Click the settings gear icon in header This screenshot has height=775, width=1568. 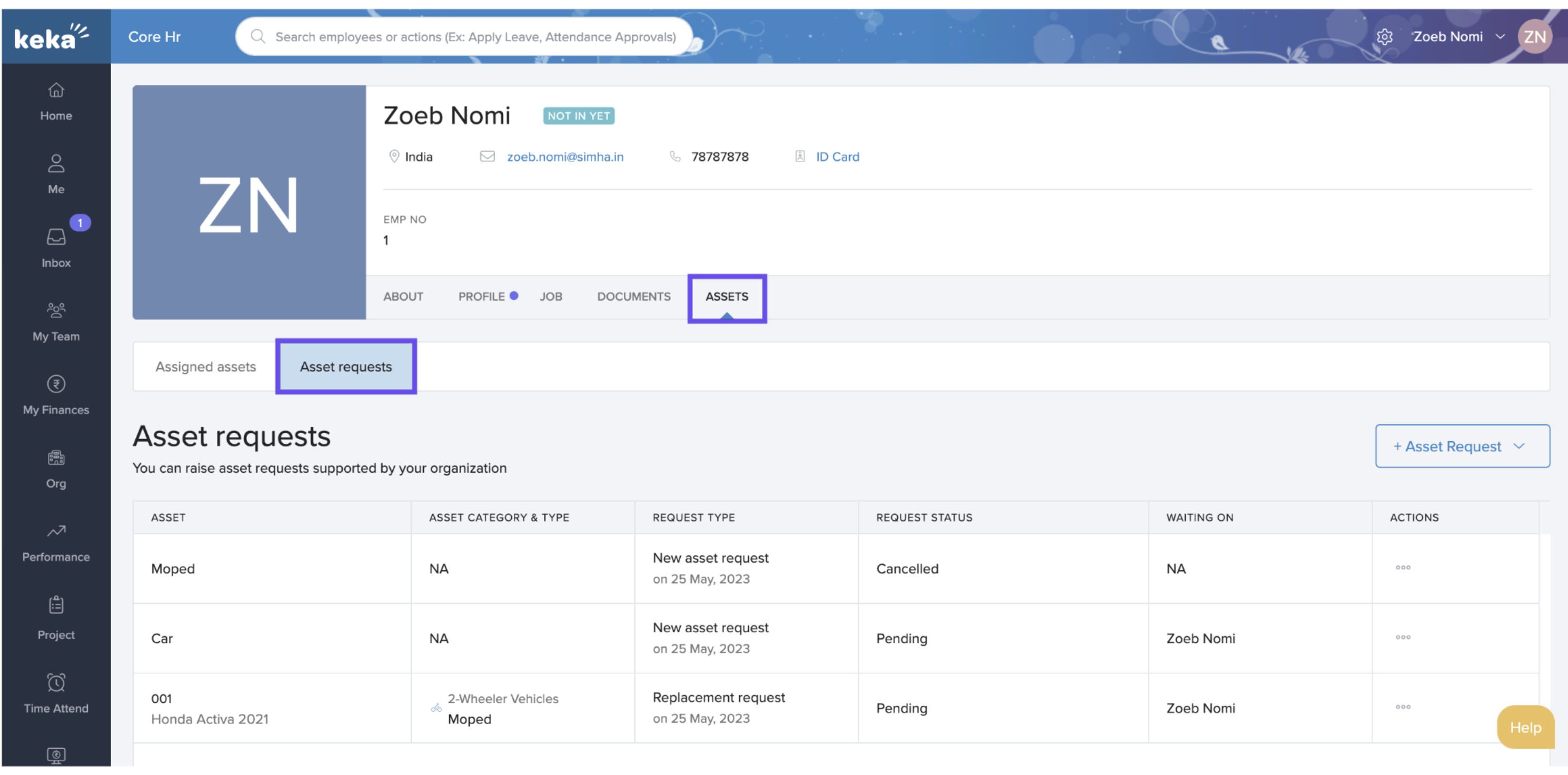click(x=1384, y=37)
